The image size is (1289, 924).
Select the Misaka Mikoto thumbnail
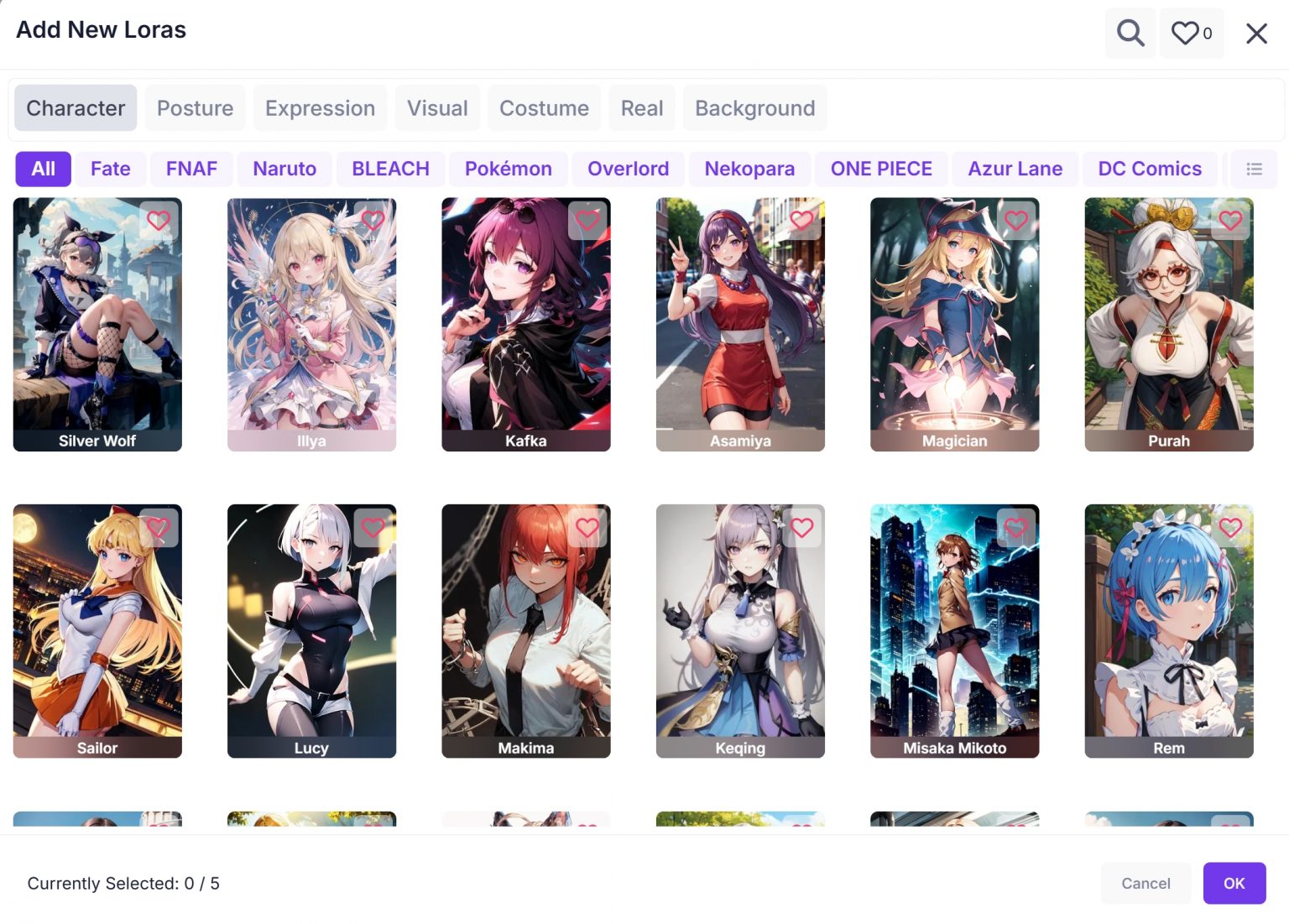click(954, 631)
